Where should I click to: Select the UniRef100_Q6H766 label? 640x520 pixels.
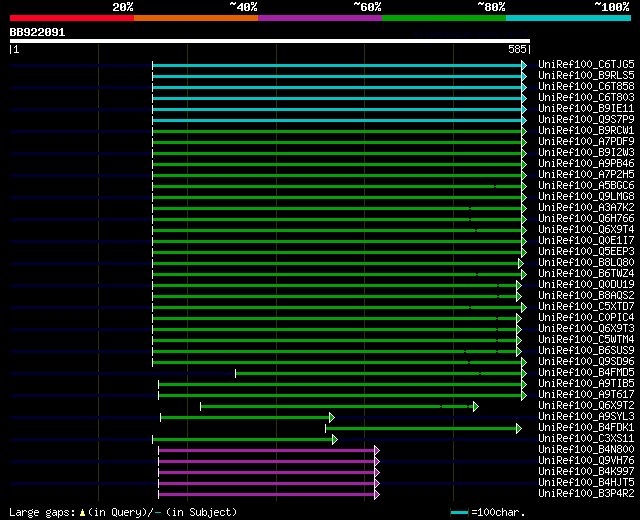(586, 219)
